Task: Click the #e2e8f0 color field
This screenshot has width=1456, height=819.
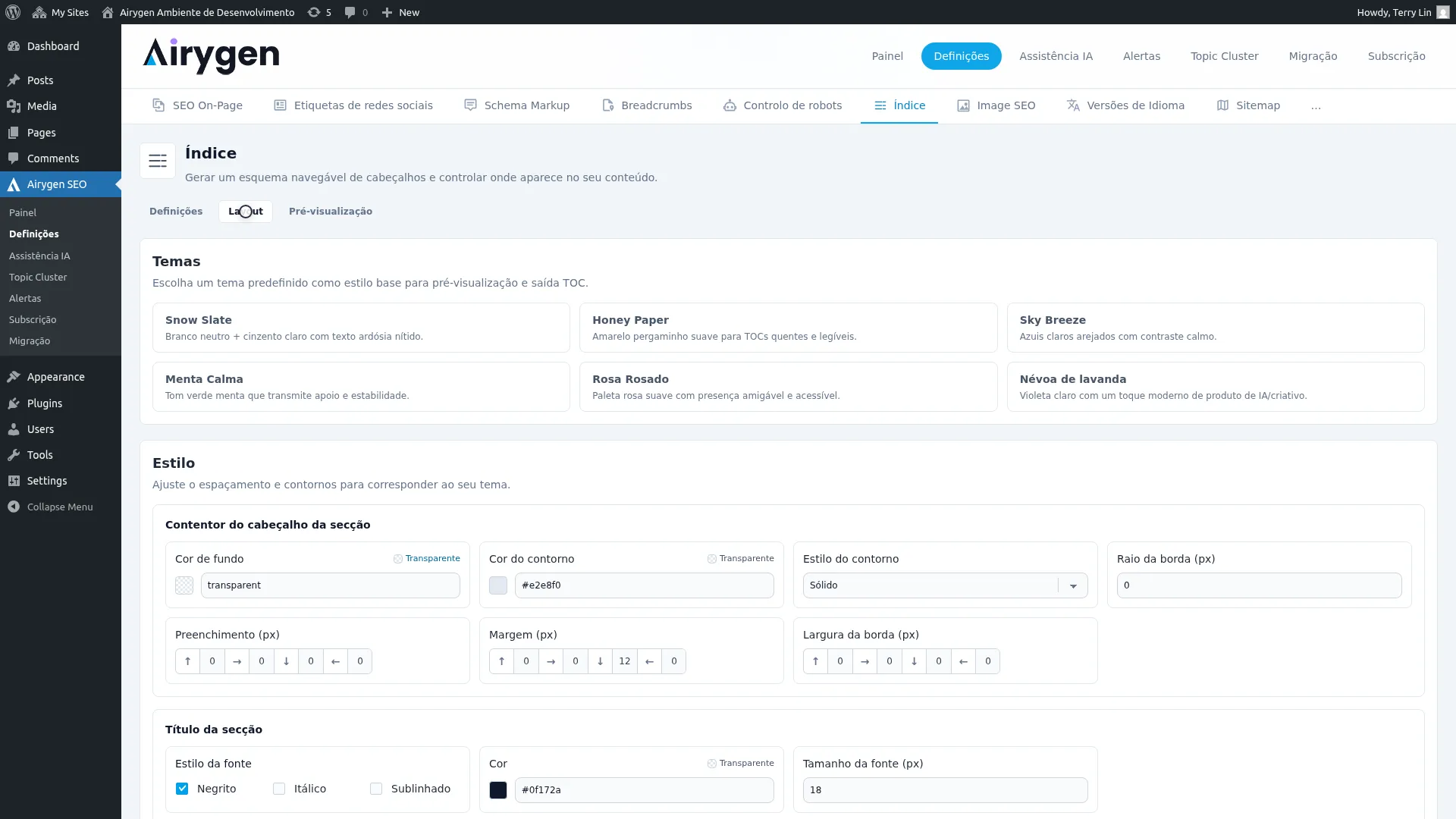Action: click(x=645, y=585)
